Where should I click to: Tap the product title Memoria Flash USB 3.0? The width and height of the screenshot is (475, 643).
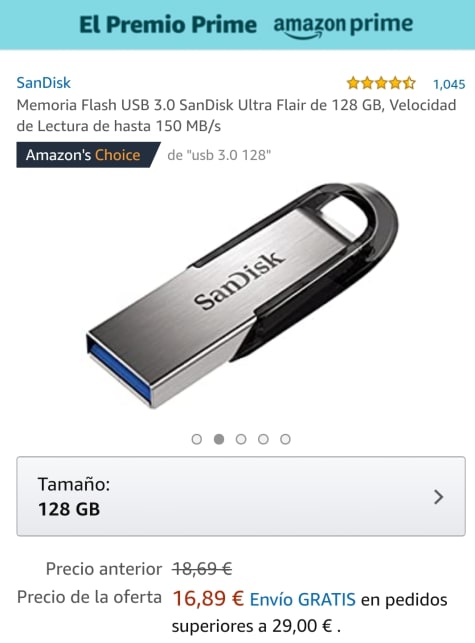[236, 115]
